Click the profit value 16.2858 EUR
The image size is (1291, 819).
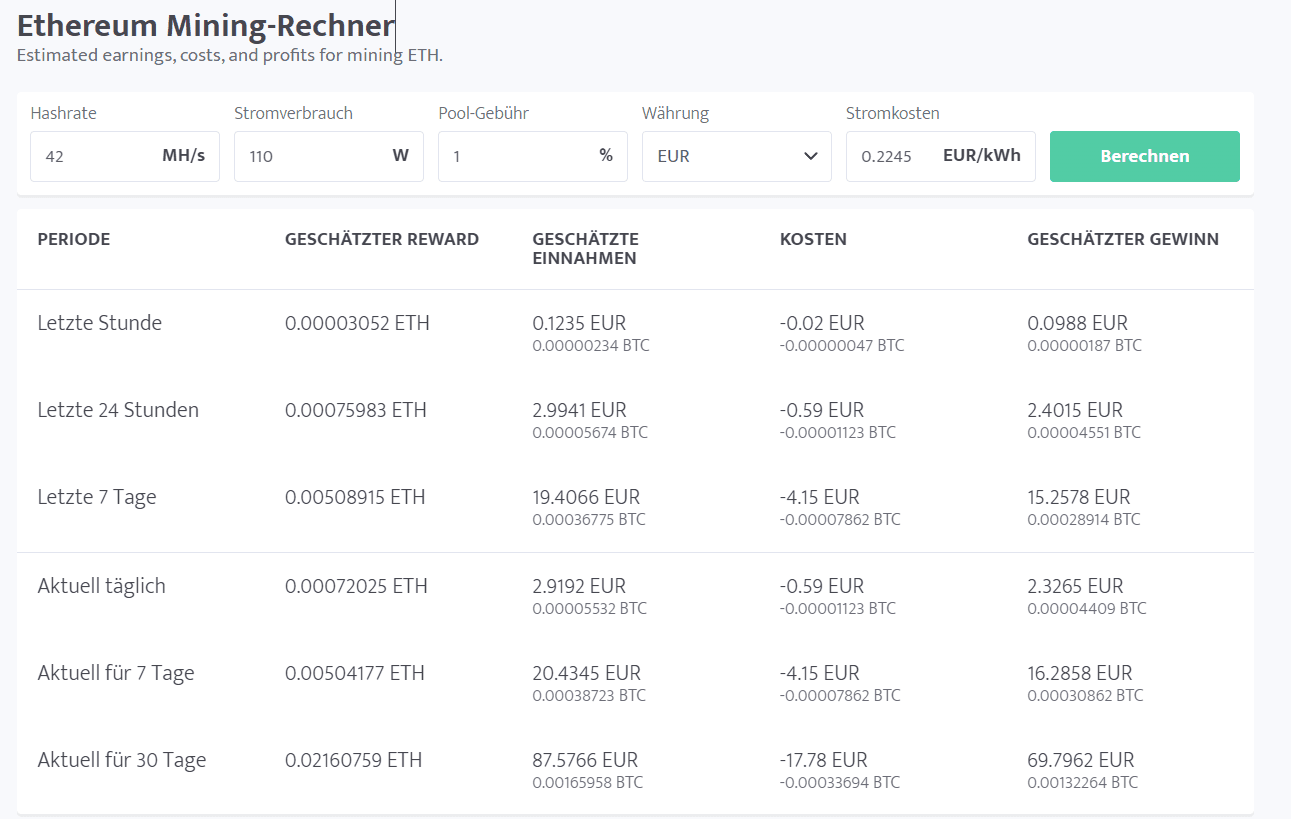tap(1080, 673)
